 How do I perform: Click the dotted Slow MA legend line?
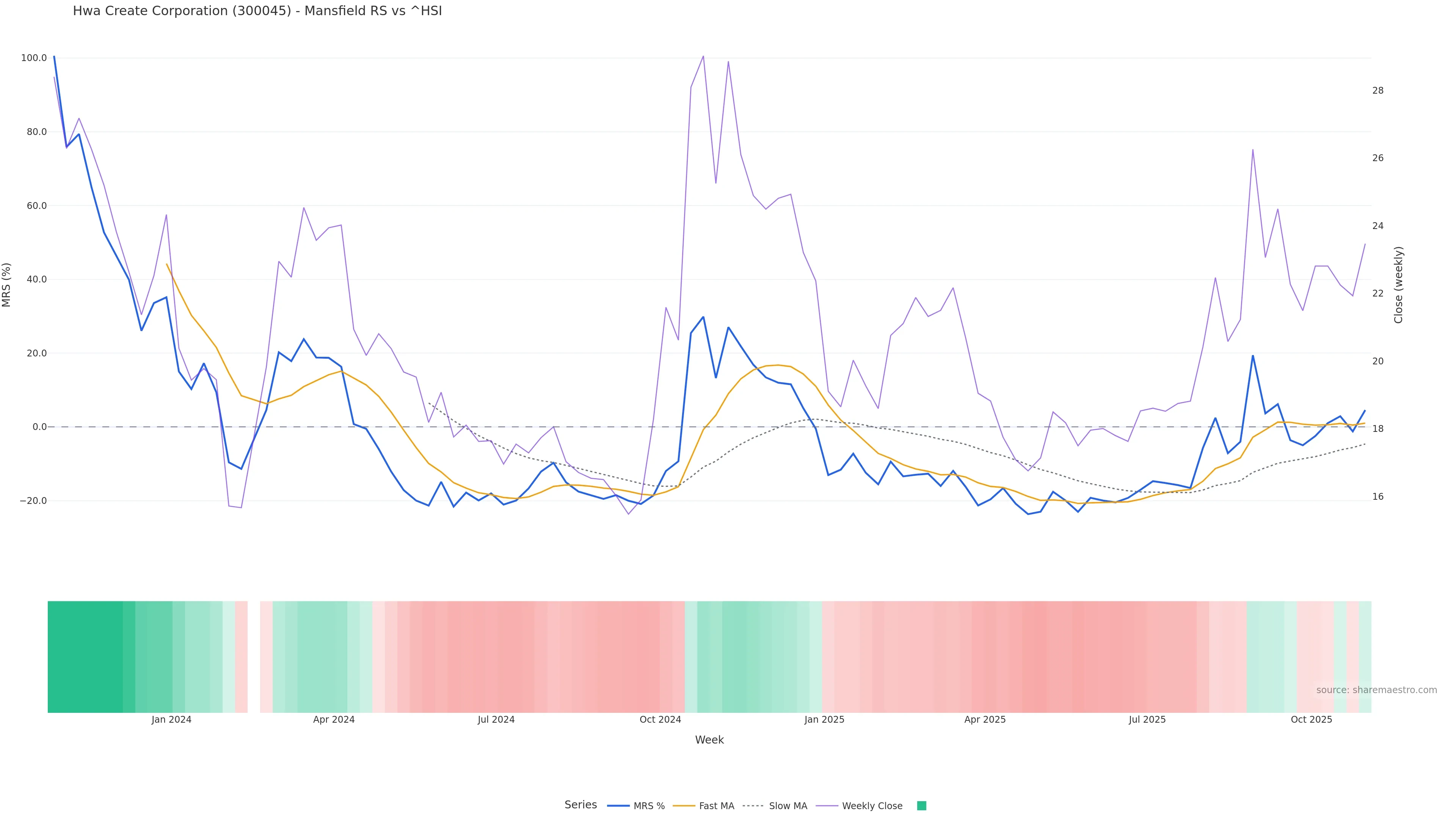tap(753, 806)
